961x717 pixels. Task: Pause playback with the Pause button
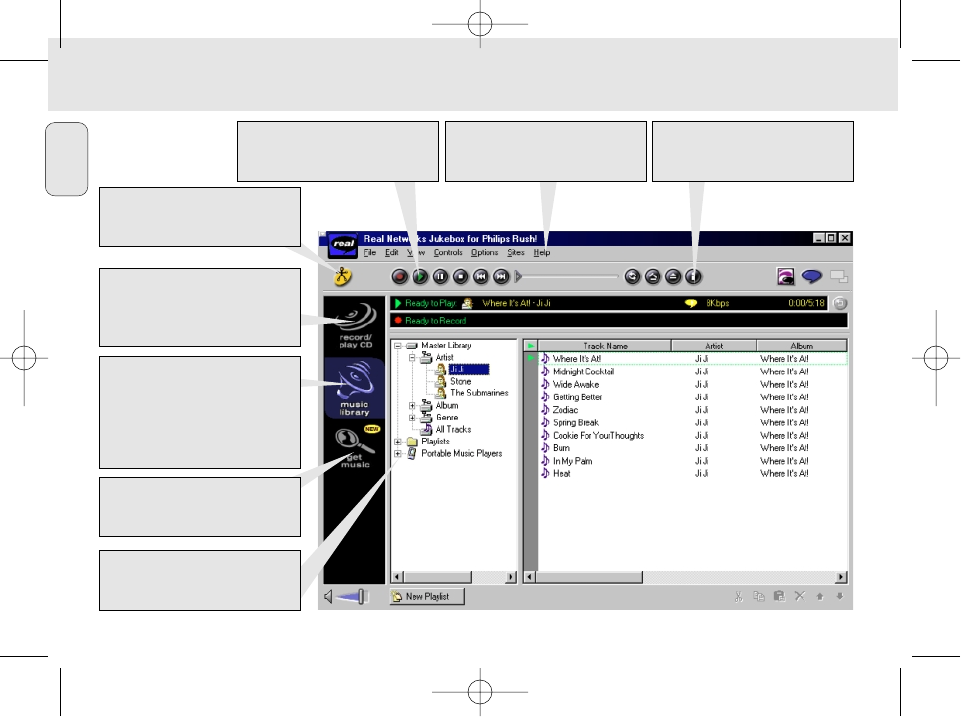(440, 277)
